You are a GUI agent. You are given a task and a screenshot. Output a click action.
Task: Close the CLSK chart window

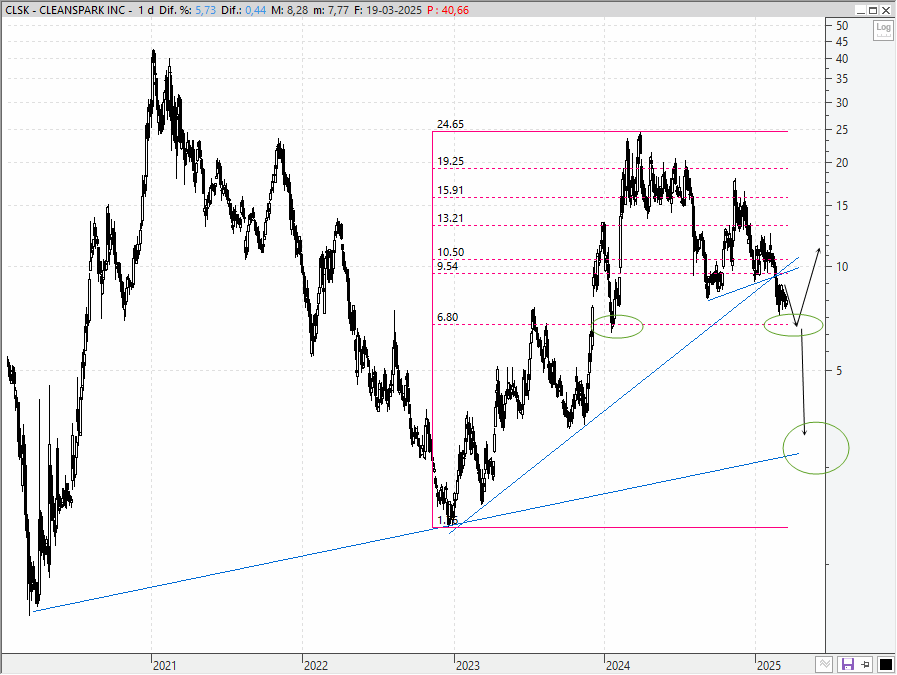point(886,10)
